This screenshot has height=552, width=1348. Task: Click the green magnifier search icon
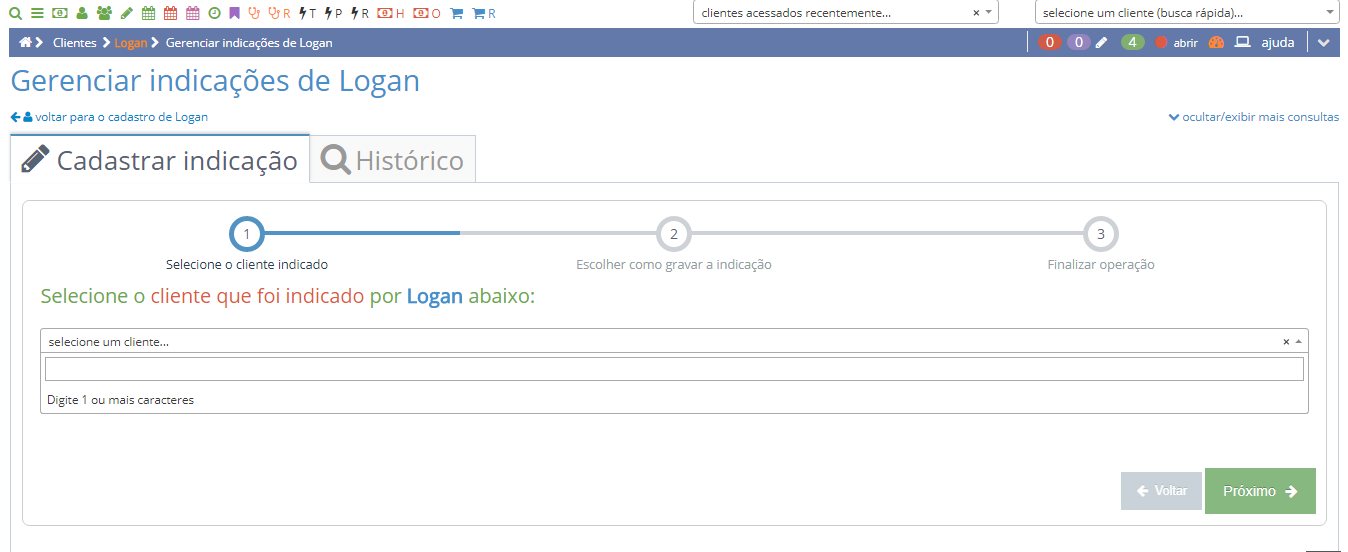point(15,13)
